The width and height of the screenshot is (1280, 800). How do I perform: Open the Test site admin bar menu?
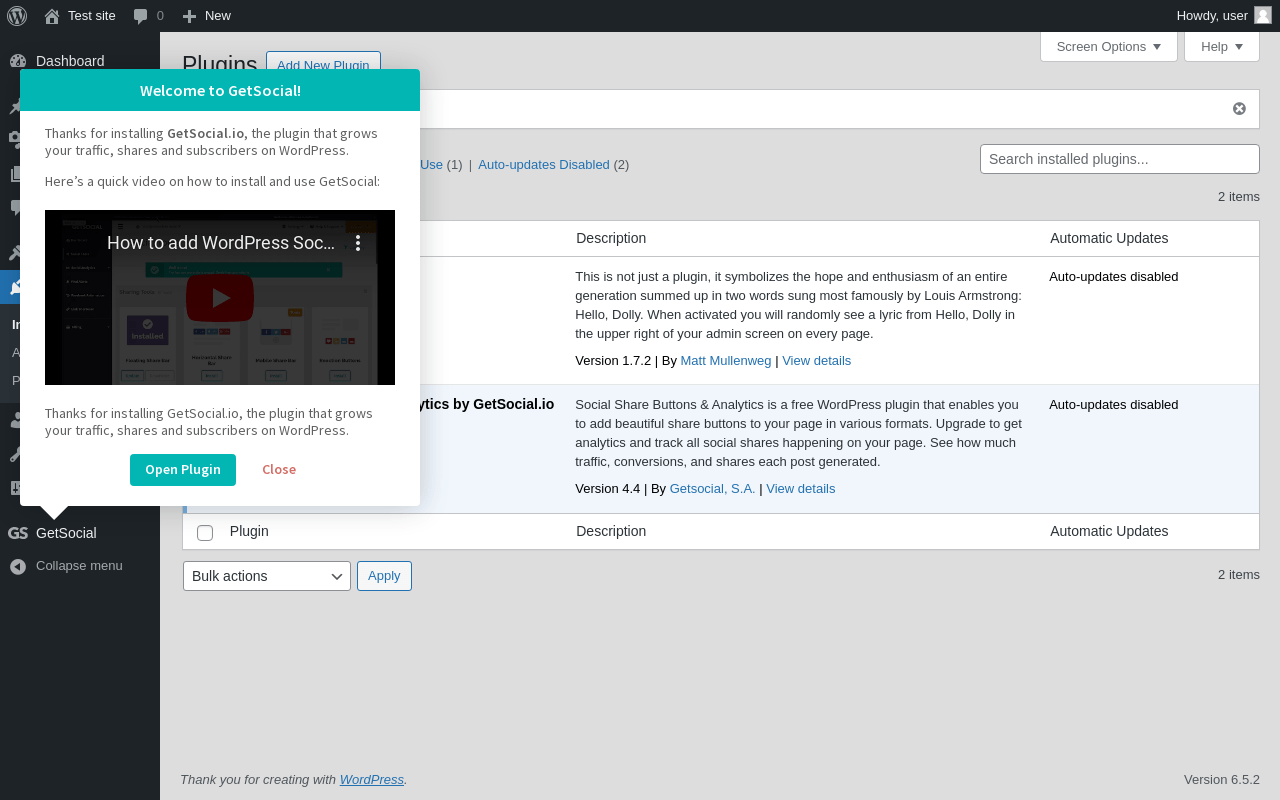pyautogui.click(x=80, y=16)
